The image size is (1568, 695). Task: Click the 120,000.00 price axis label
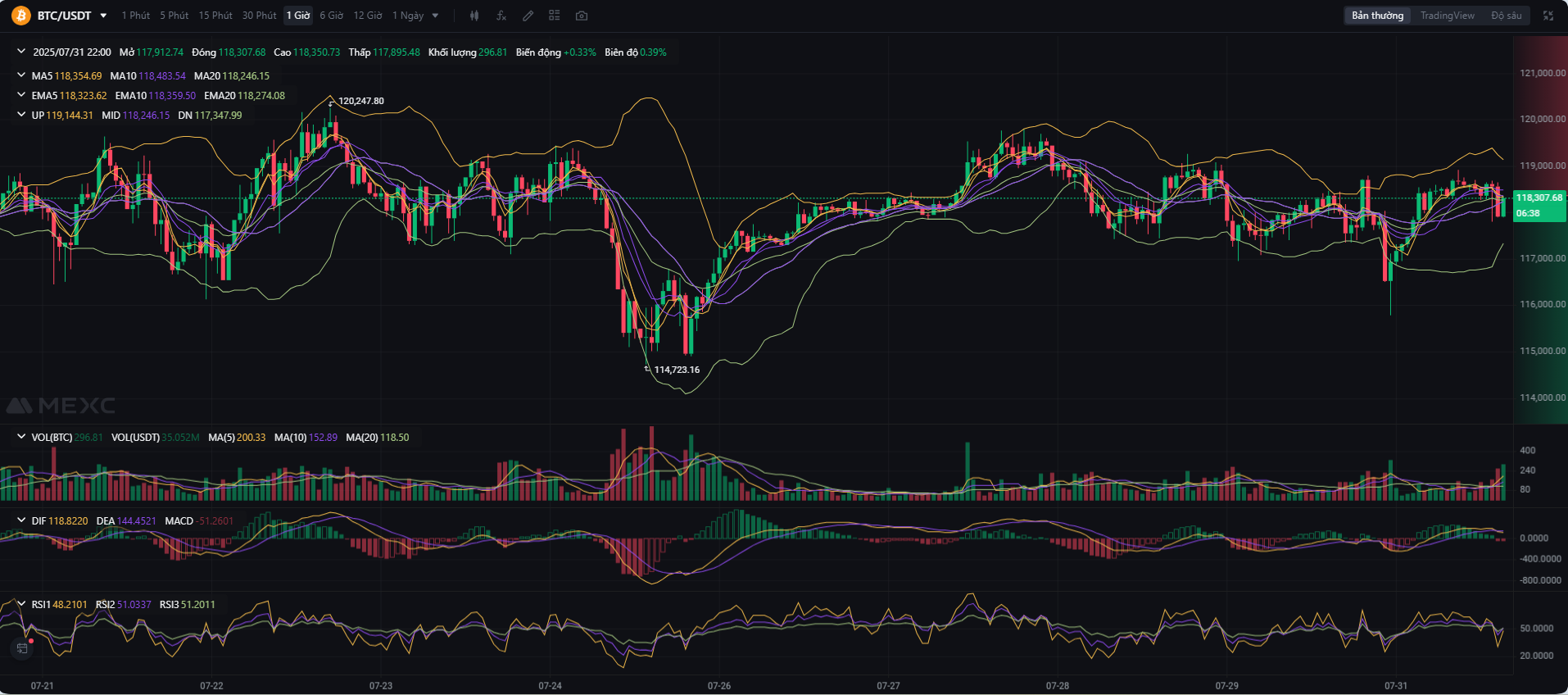pos(1543,119)
